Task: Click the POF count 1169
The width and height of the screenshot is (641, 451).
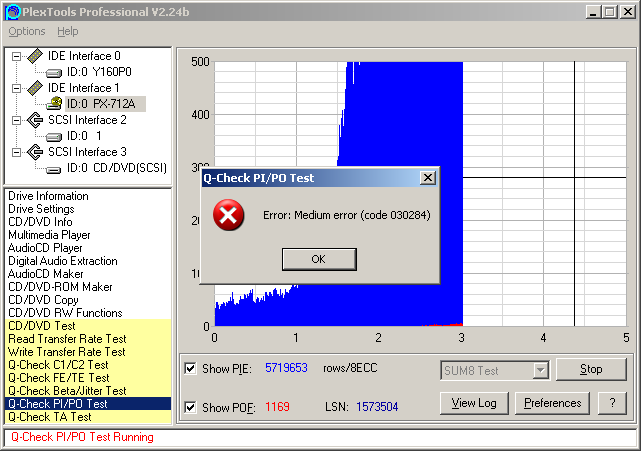Action: [x=277, y=407]
